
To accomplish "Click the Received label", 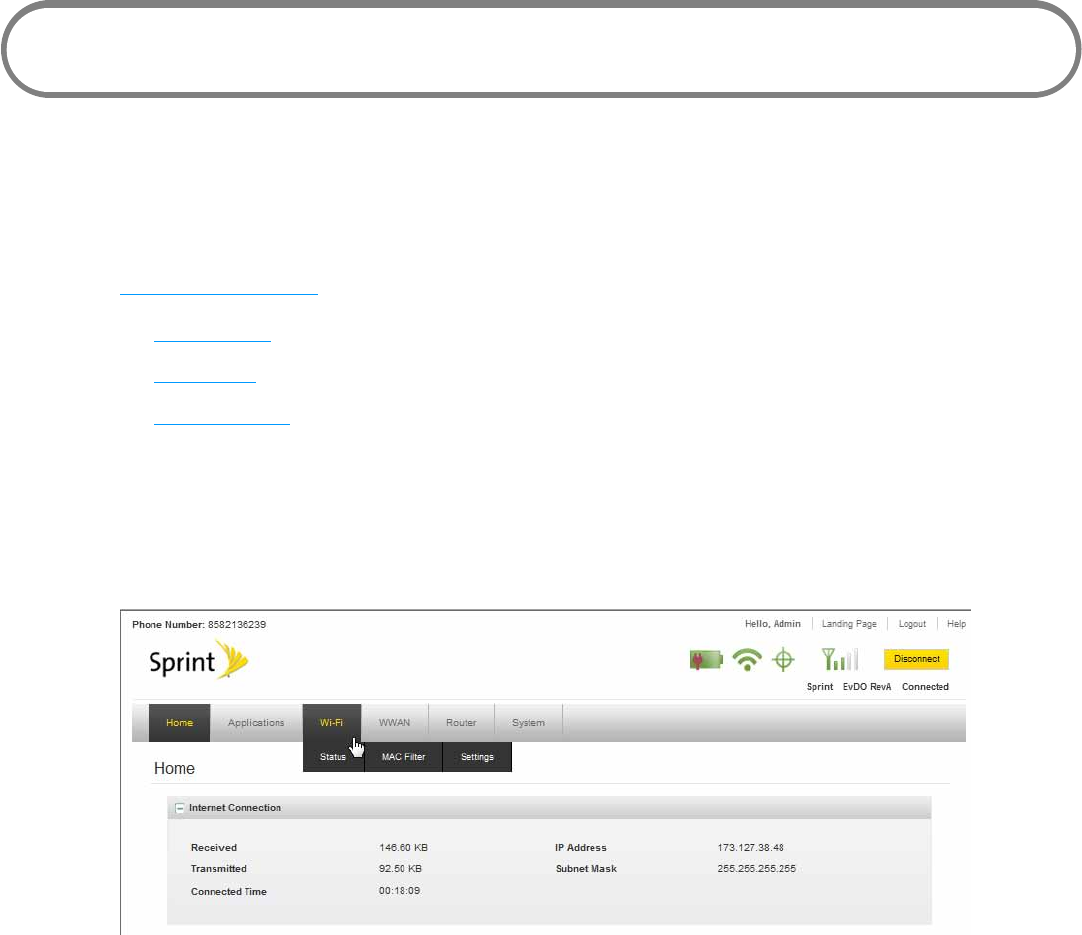I will point(214,847).
